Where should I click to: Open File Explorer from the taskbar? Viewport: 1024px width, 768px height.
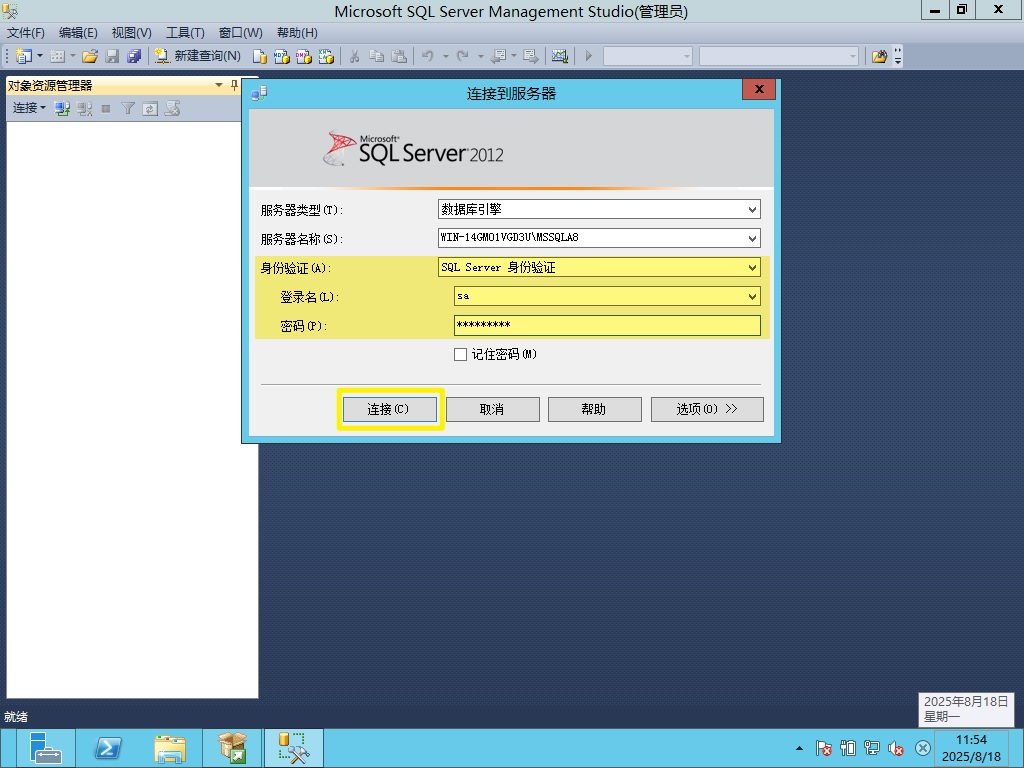coord(170,748)
